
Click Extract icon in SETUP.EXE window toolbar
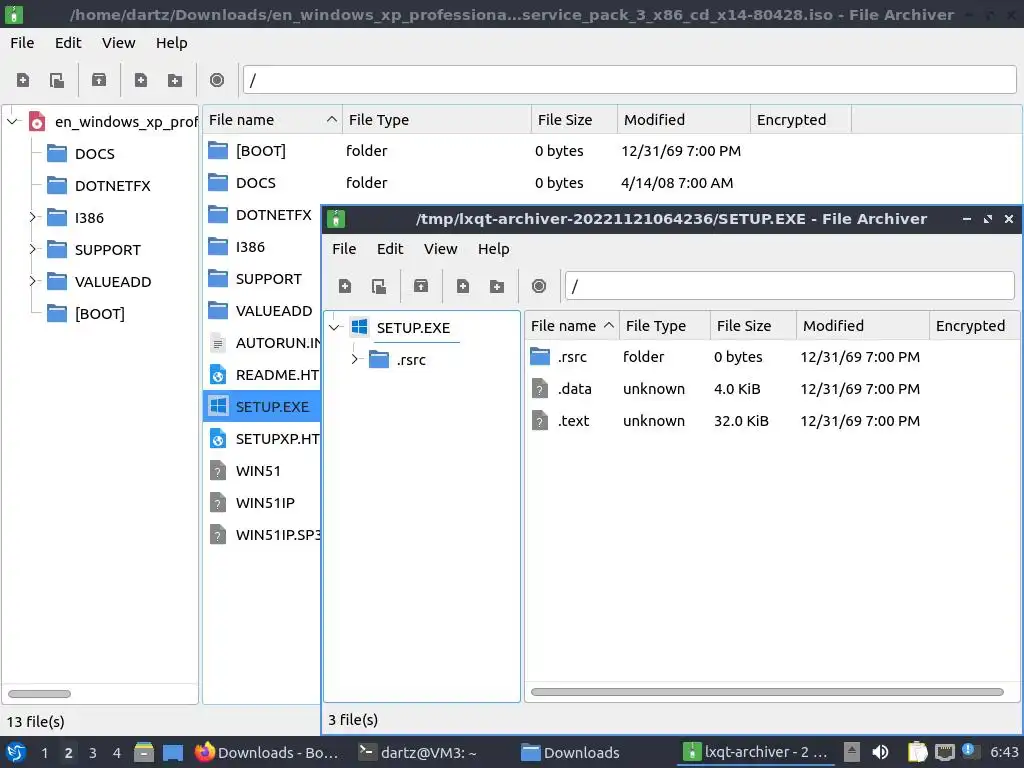(421, 286)
